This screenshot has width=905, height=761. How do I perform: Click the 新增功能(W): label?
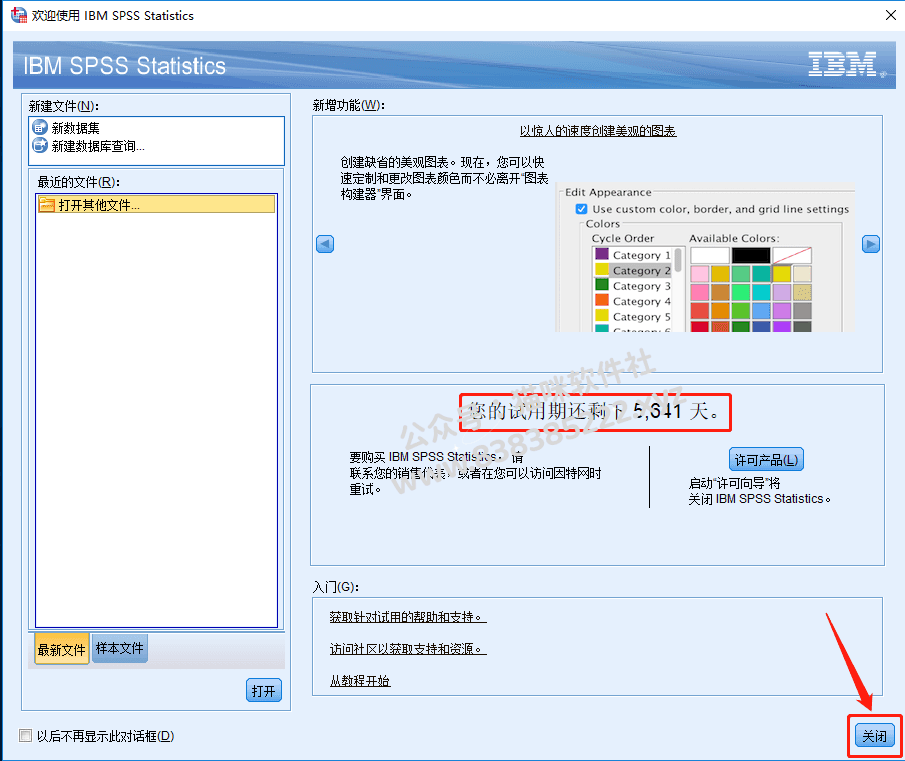click(x=349, y=105)
